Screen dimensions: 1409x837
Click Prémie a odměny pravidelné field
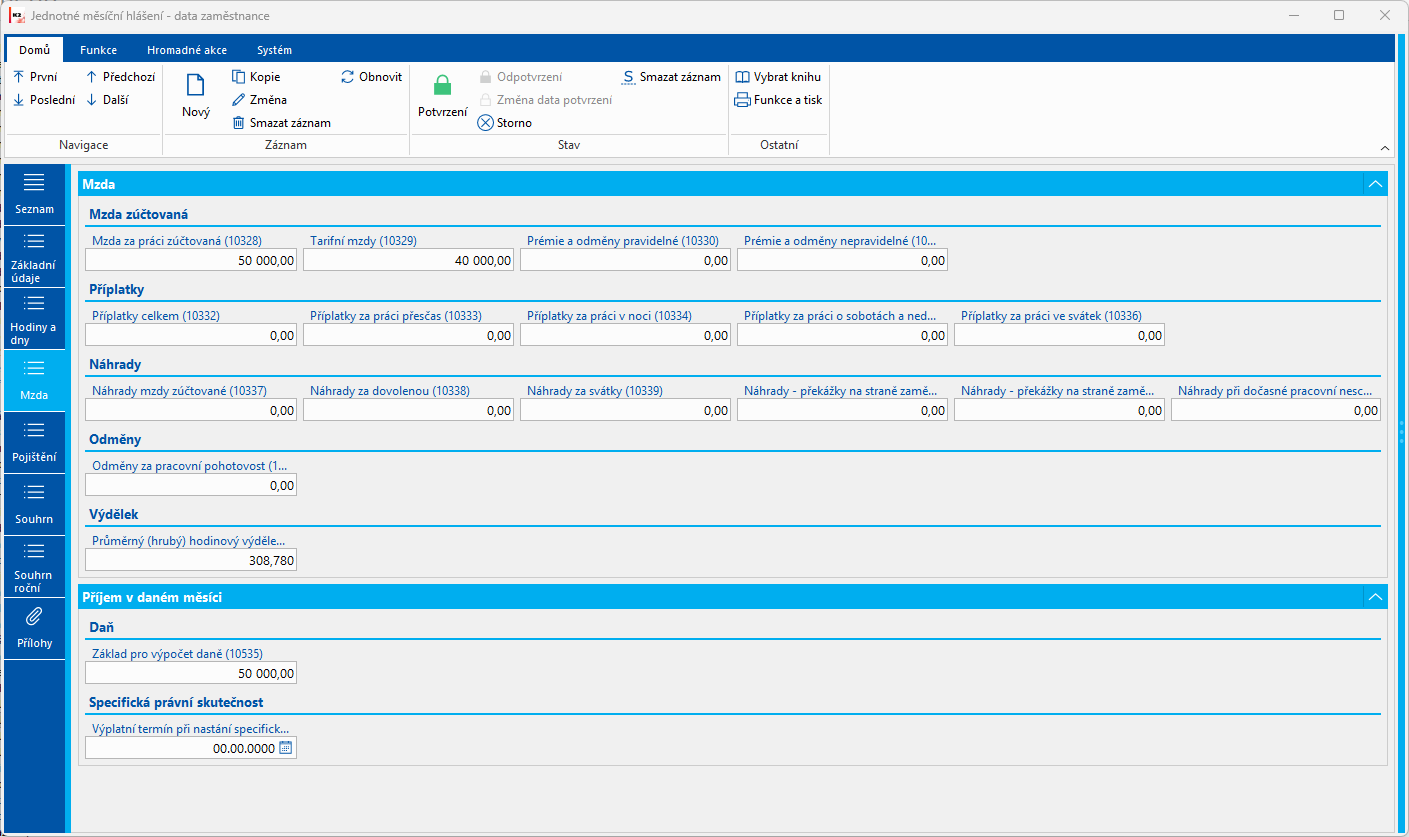625,260
